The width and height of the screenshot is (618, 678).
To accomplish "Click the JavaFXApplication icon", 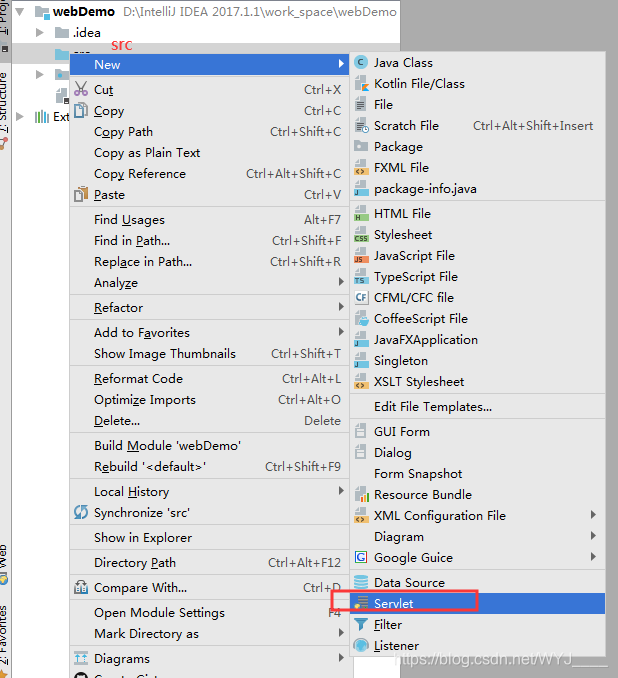I will click(x=361, y=340).
